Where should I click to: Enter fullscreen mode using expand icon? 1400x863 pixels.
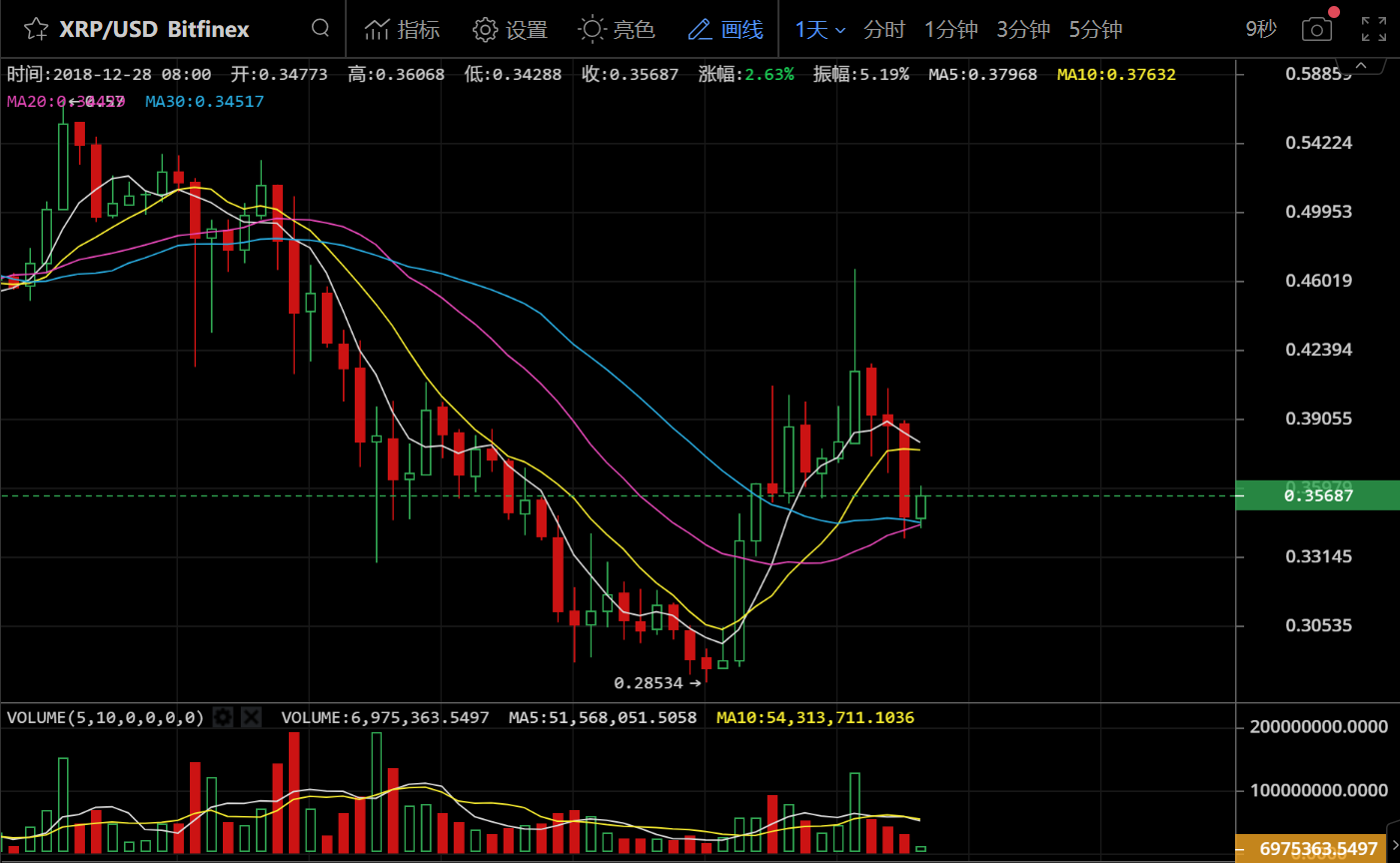coord(1374,30)
